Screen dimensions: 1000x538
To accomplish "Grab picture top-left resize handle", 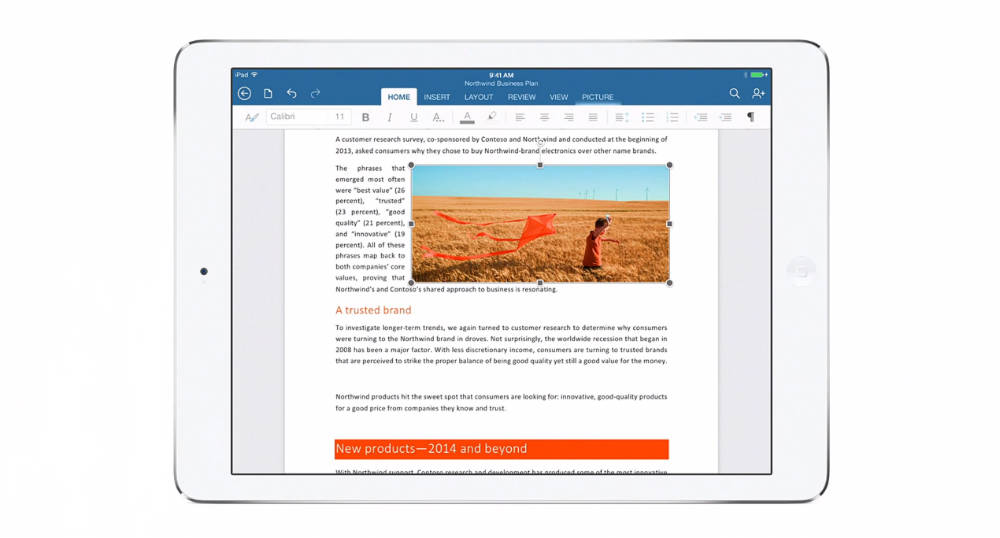I will coord(411,165).
